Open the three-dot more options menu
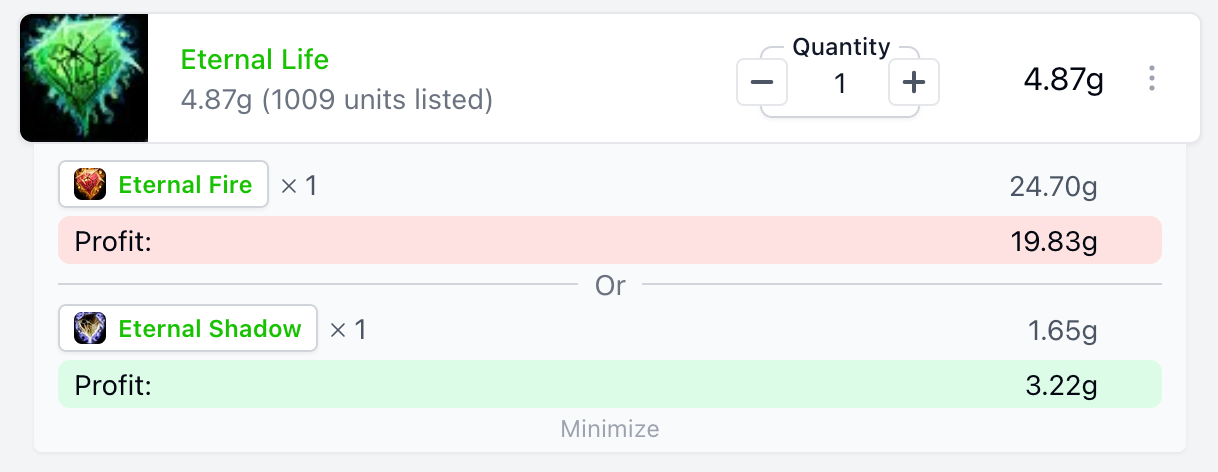Viewport: 1218px width, 472px height. 1152,79
